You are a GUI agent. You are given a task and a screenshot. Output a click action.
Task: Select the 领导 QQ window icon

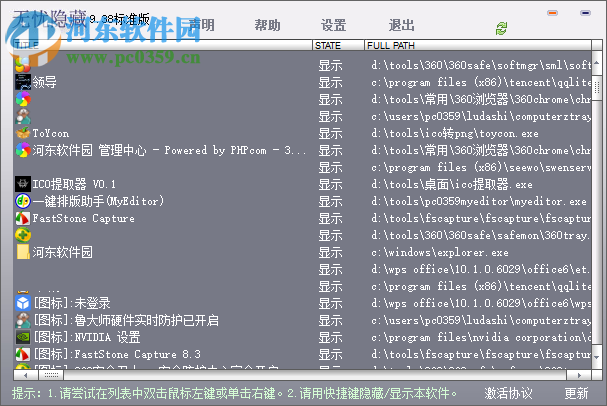pos(23,82)
